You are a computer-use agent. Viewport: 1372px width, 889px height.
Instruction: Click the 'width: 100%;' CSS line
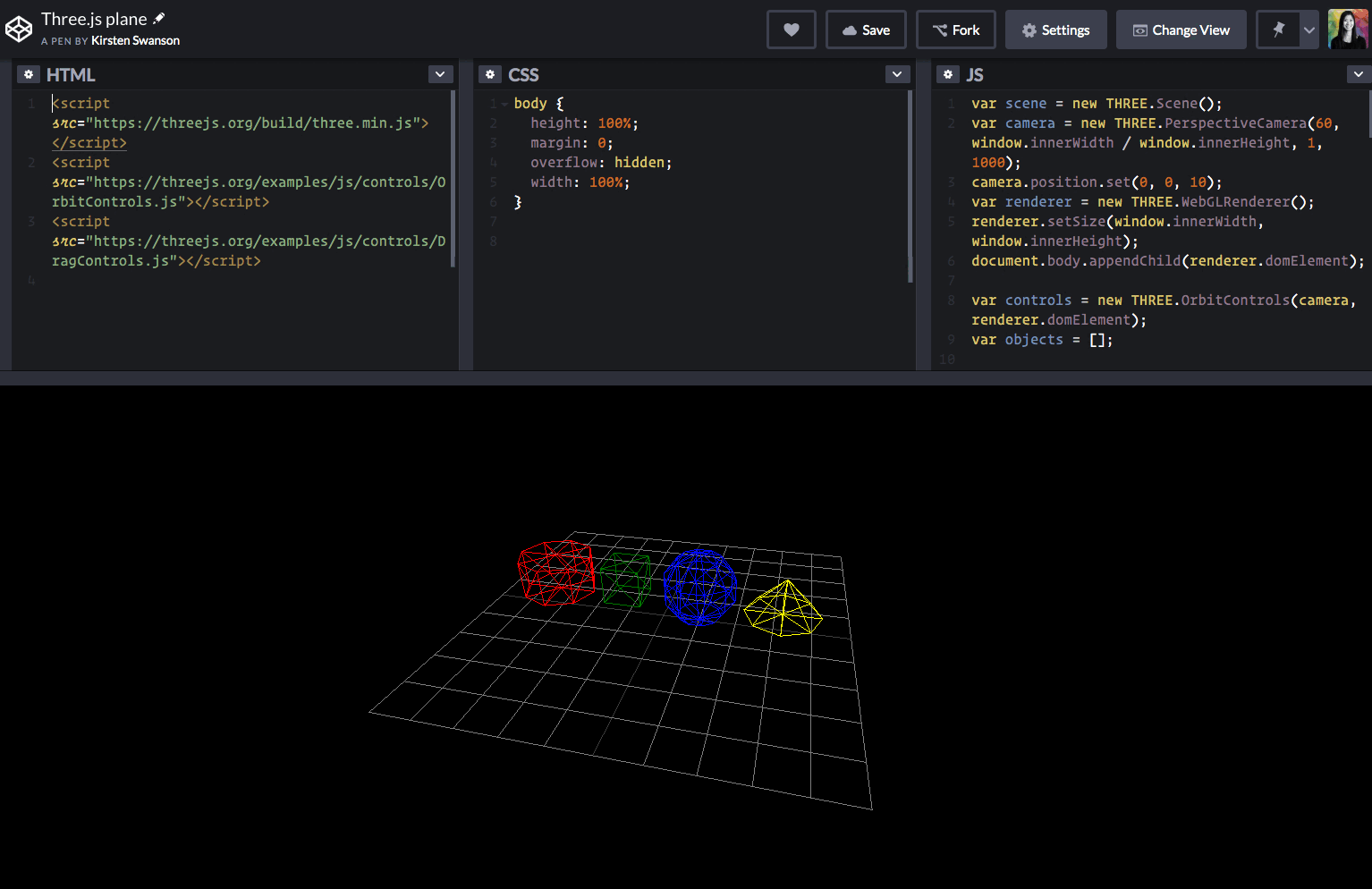point(580,182)
